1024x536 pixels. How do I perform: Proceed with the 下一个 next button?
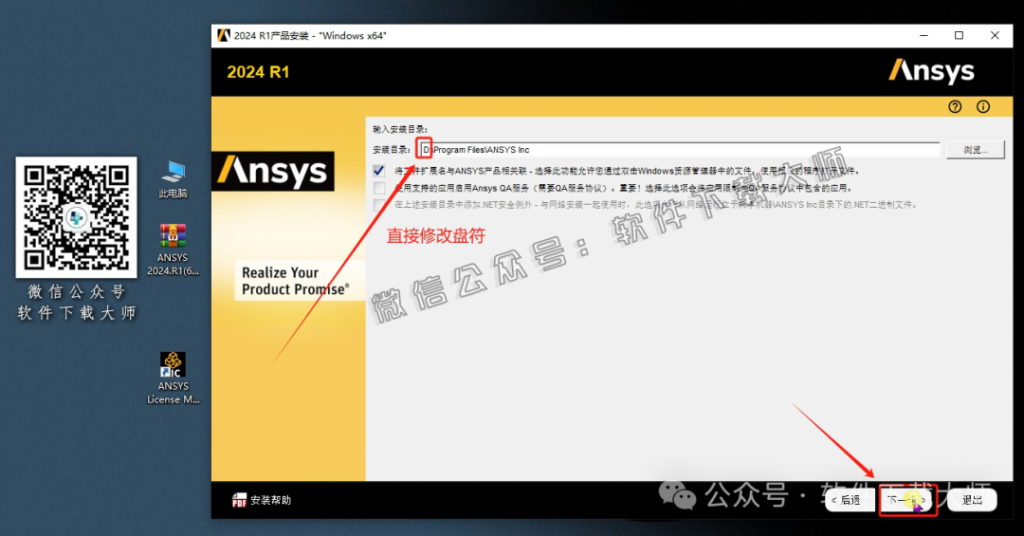tap(908, 500)
